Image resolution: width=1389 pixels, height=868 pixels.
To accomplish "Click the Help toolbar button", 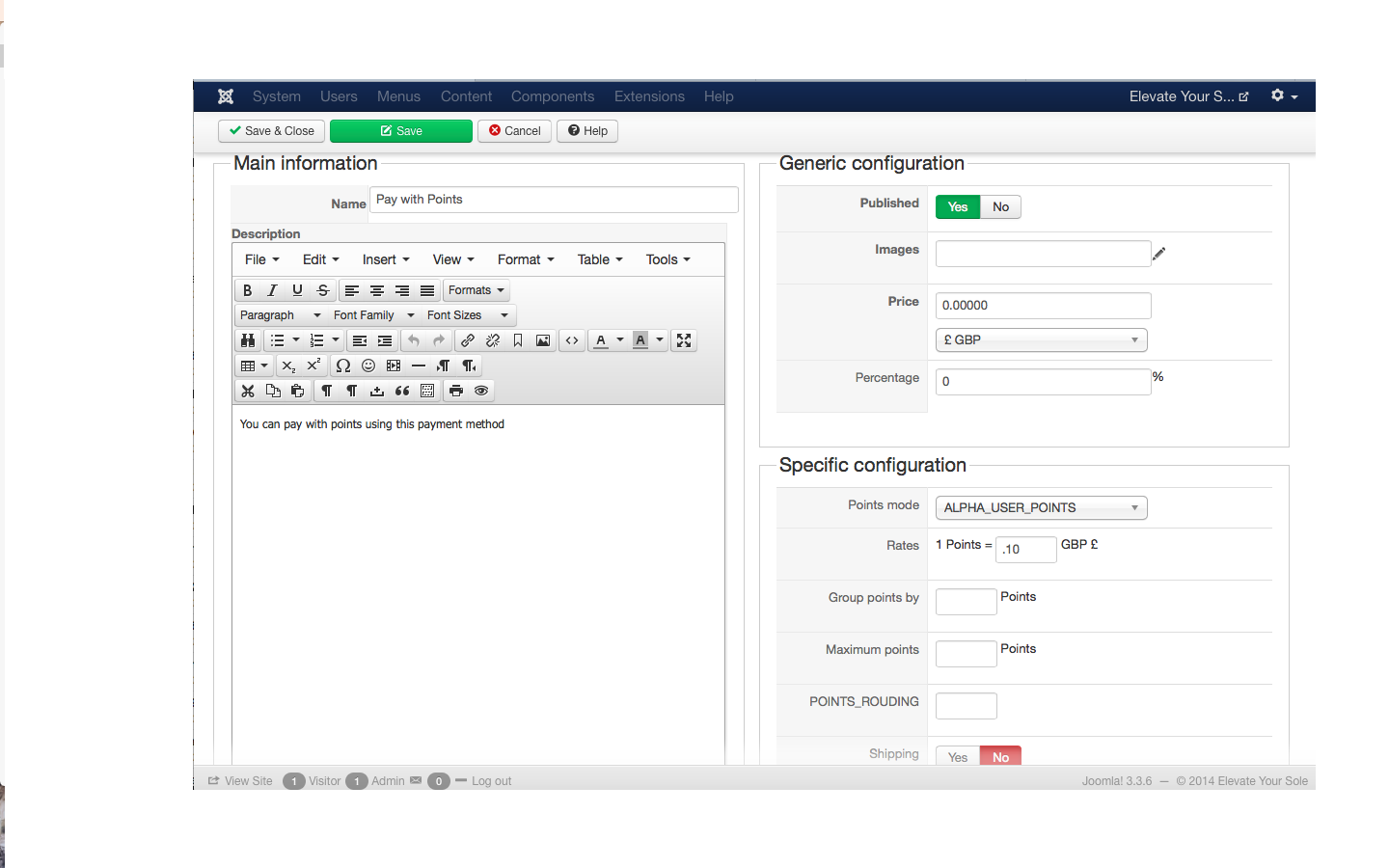I will click(587, 131).
